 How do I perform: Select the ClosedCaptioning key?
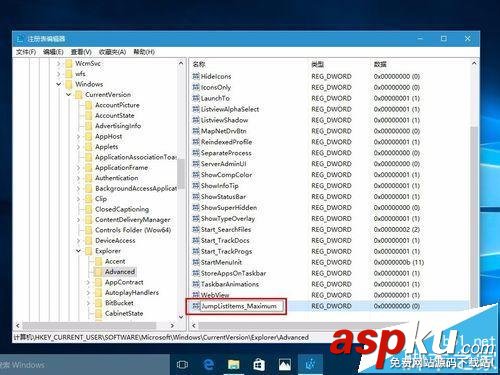[x=122, y=209]
